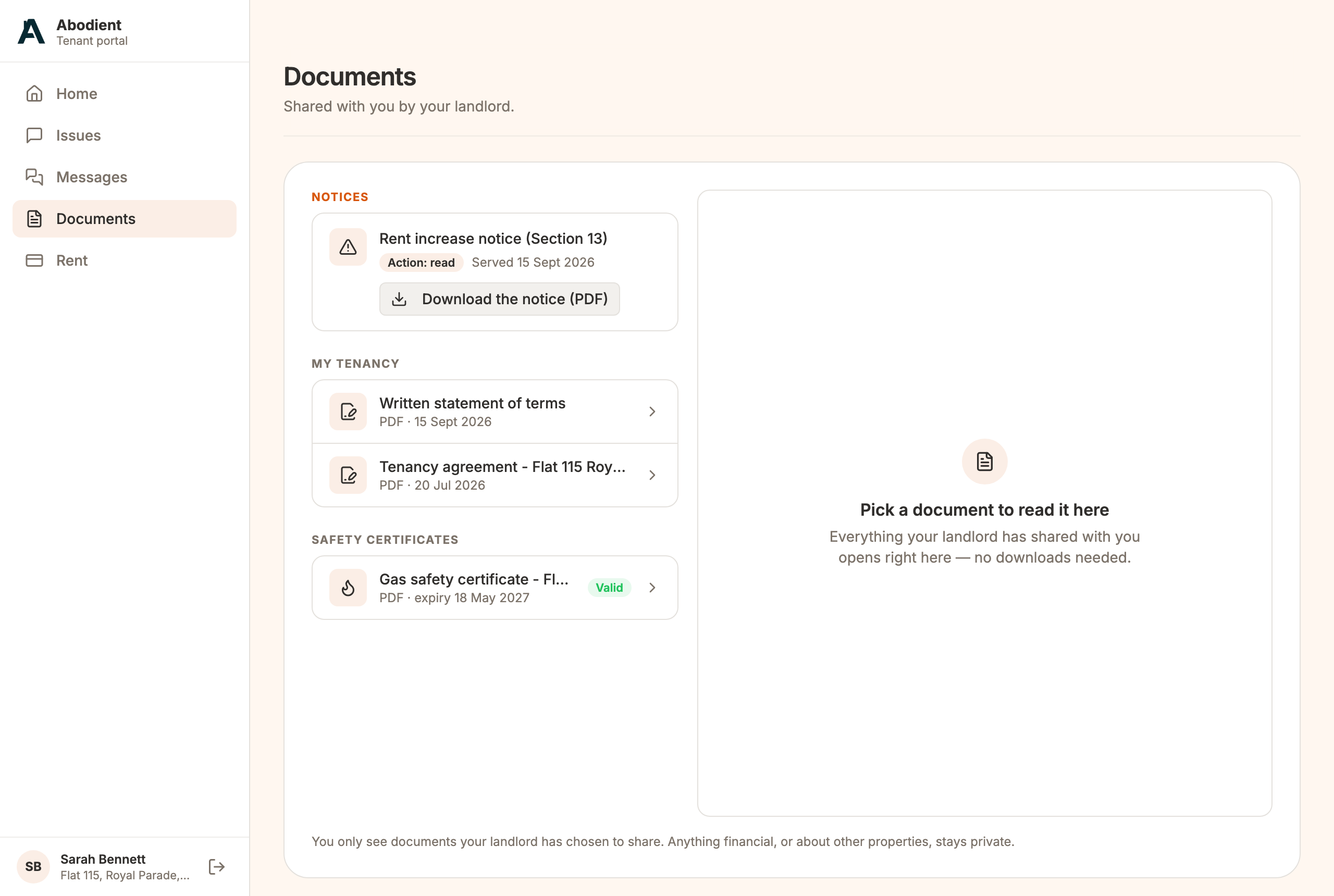
Task: Click the Documents file icon in sidebar
Action: [x=34, y=219]
